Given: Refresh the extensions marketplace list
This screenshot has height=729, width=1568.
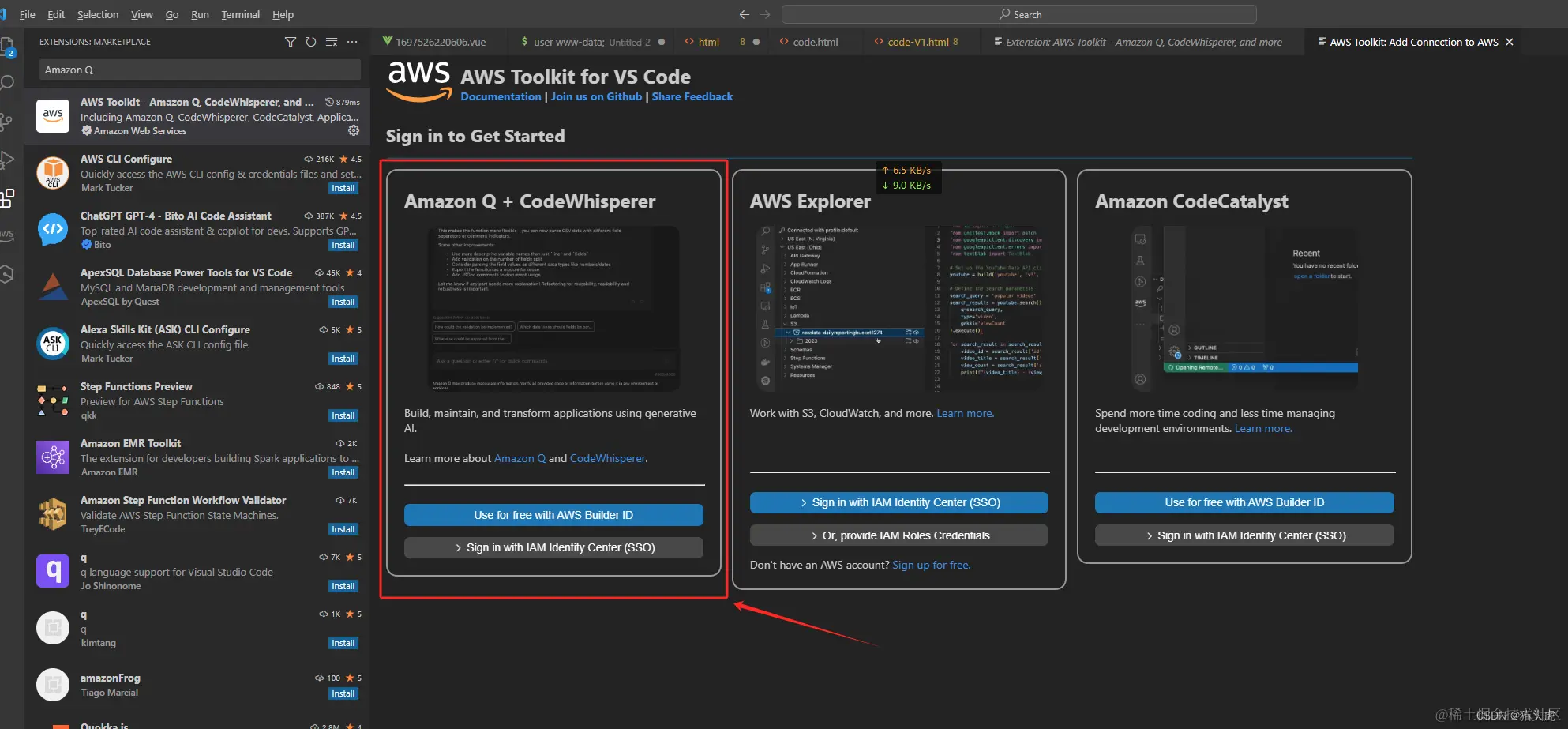Looking at the screenshot, I should (311, 42).
